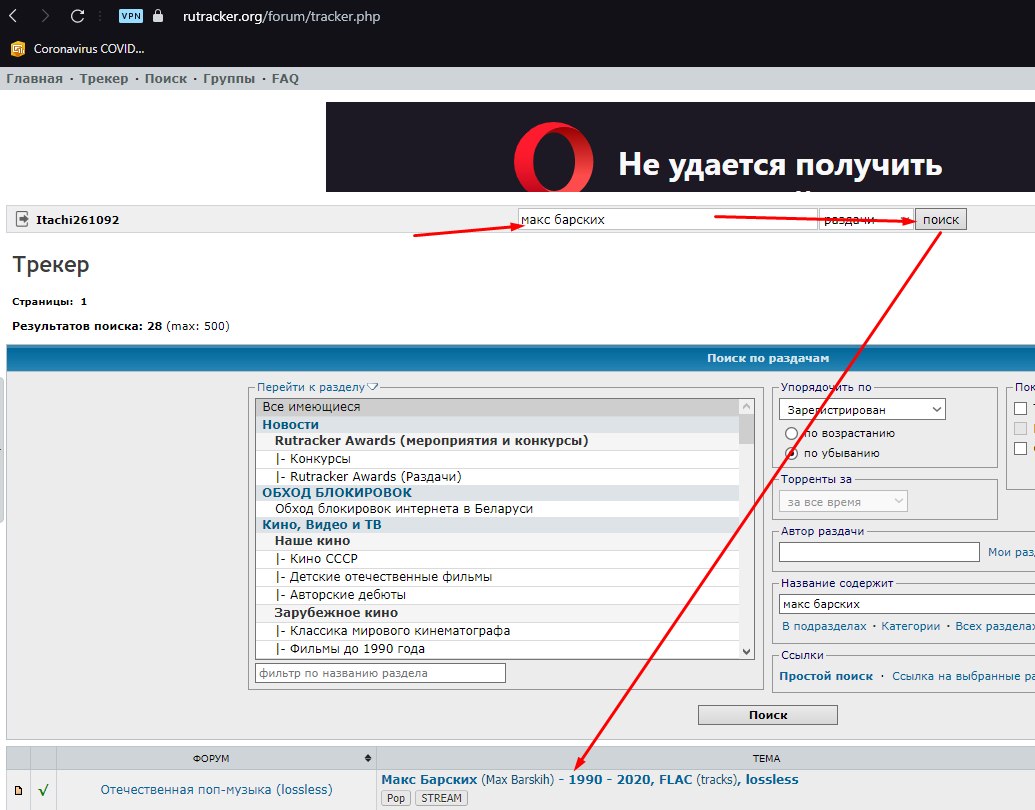The height and width of the screenshot is (810, 1035).
Task: Select 'Новости' in section list
Action: point(497,424)
